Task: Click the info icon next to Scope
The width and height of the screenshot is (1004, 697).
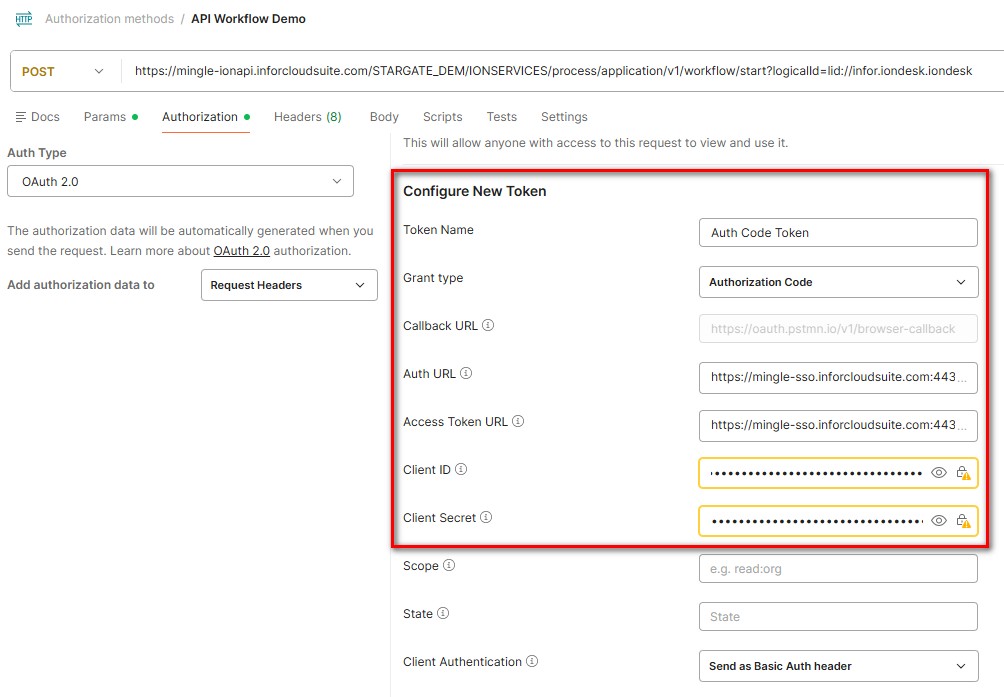Action: coord(449,566)
